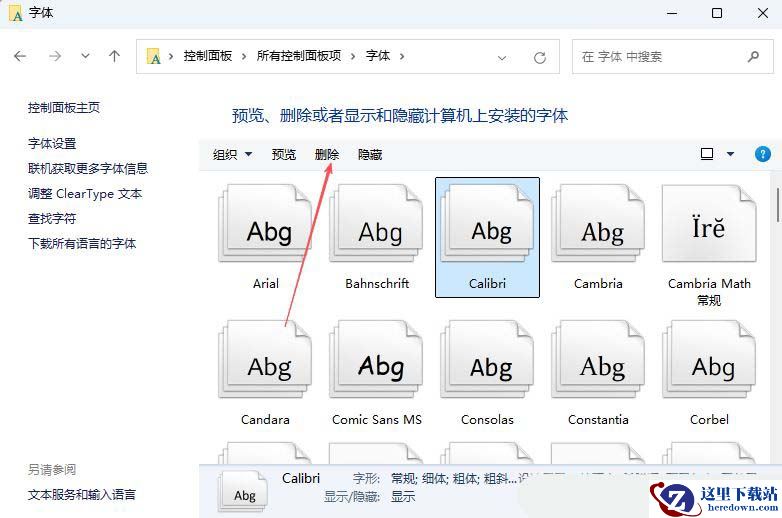
Task: Select the Corbel font icon
Action: pos(709,359)
